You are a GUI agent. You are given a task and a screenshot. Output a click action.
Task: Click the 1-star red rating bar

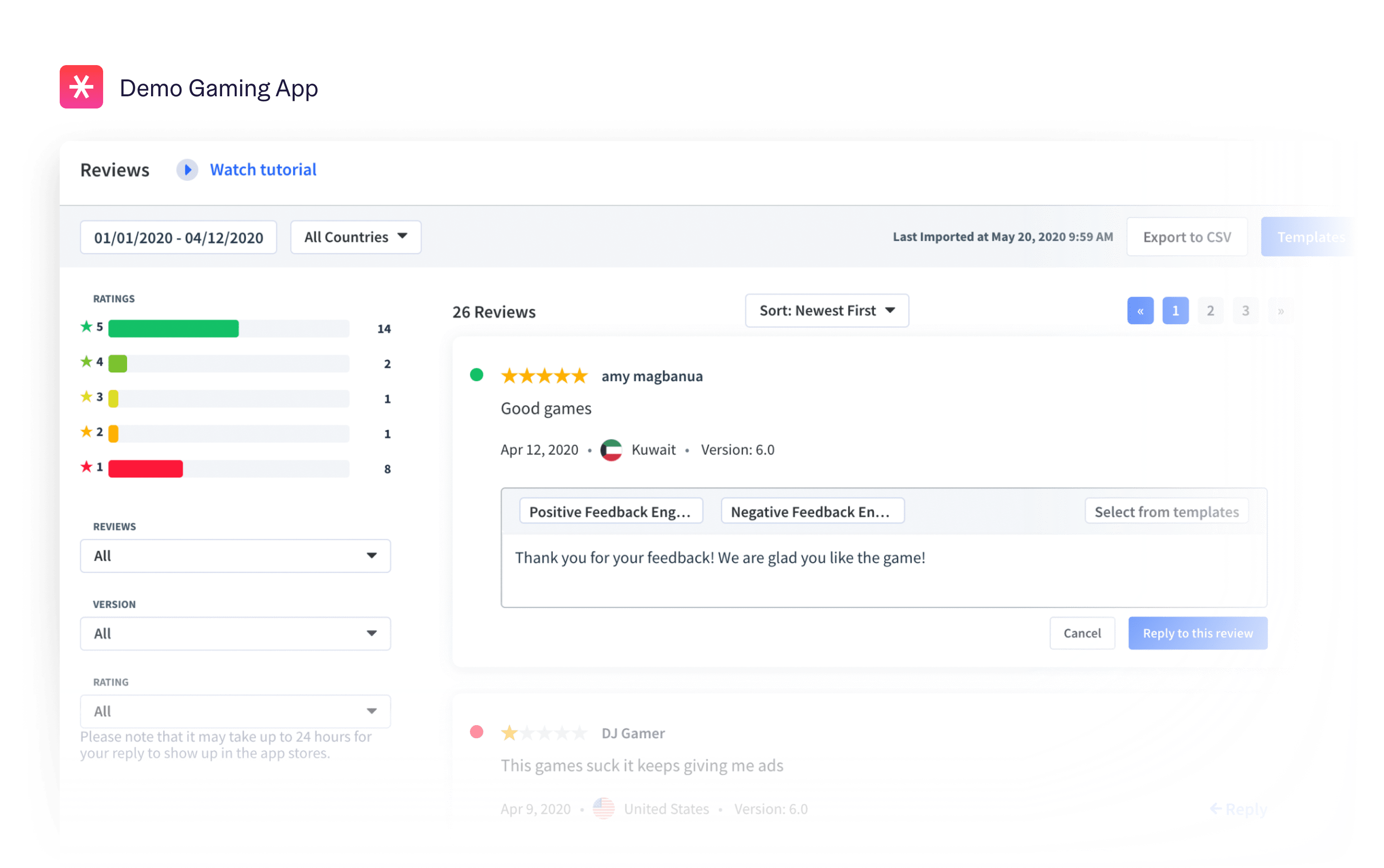tap(228, 468)
